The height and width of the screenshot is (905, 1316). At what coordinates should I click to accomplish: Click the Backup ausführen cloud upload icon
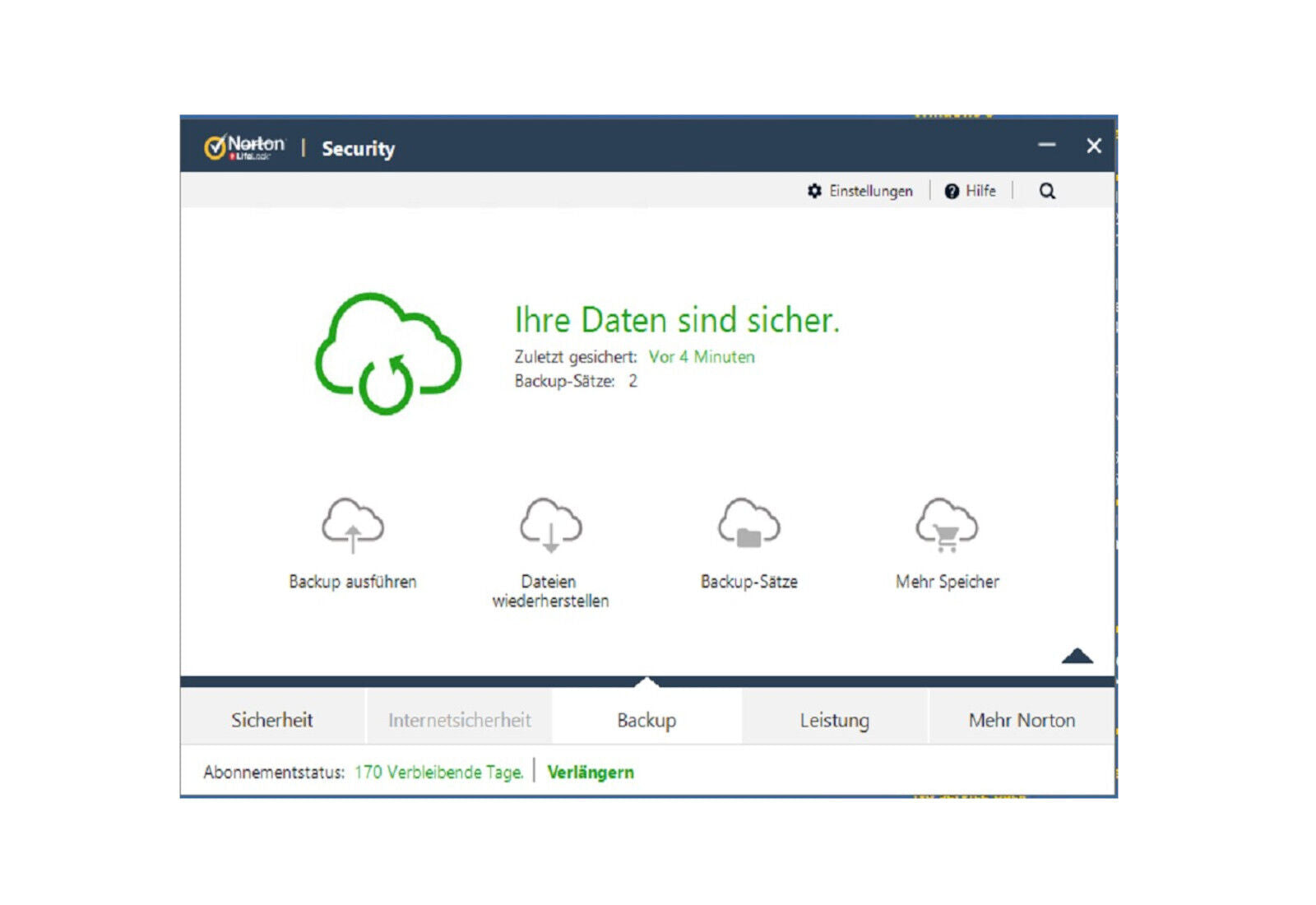(x=353, y=524)
